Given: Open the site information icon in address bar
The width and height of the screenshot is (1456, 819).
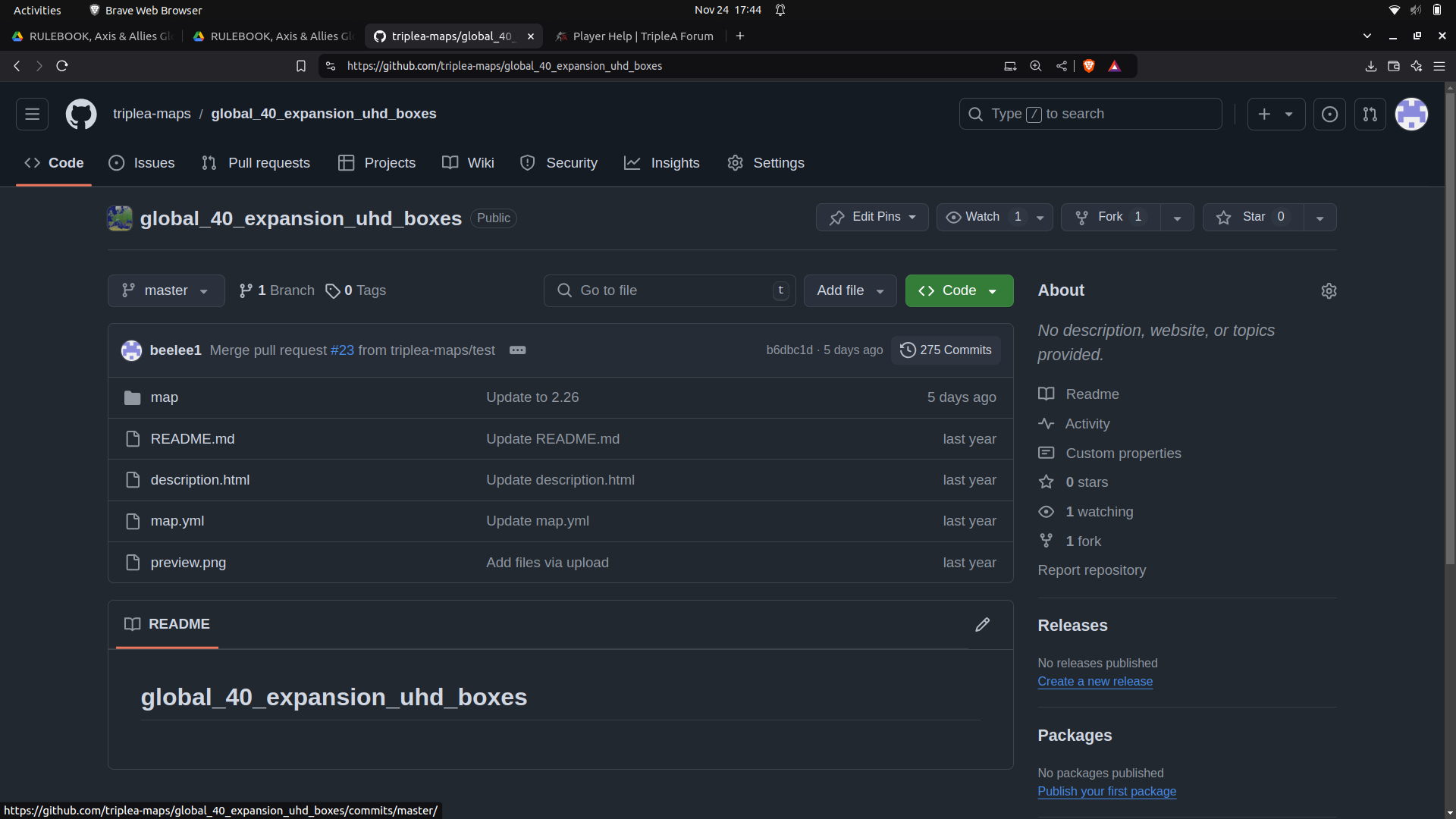Looking at the screenshot, I should [x=330, y=66].
